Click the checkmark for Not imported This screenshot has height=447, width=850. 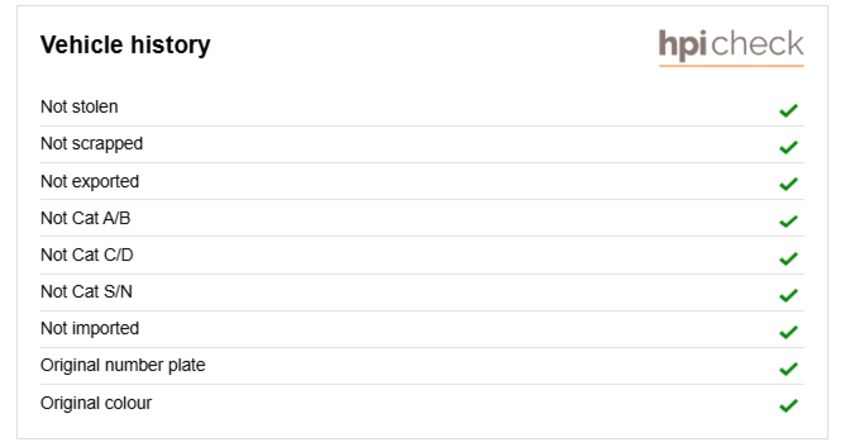point(788,332)
